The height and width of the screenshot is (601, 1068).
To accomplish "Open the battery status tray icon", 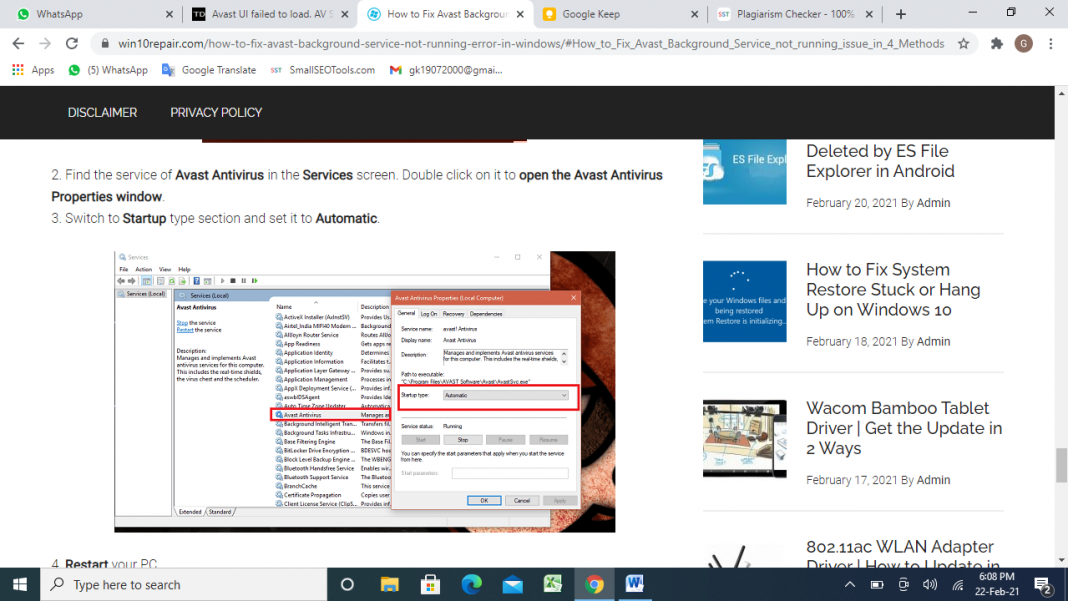I will coord(877,585).
